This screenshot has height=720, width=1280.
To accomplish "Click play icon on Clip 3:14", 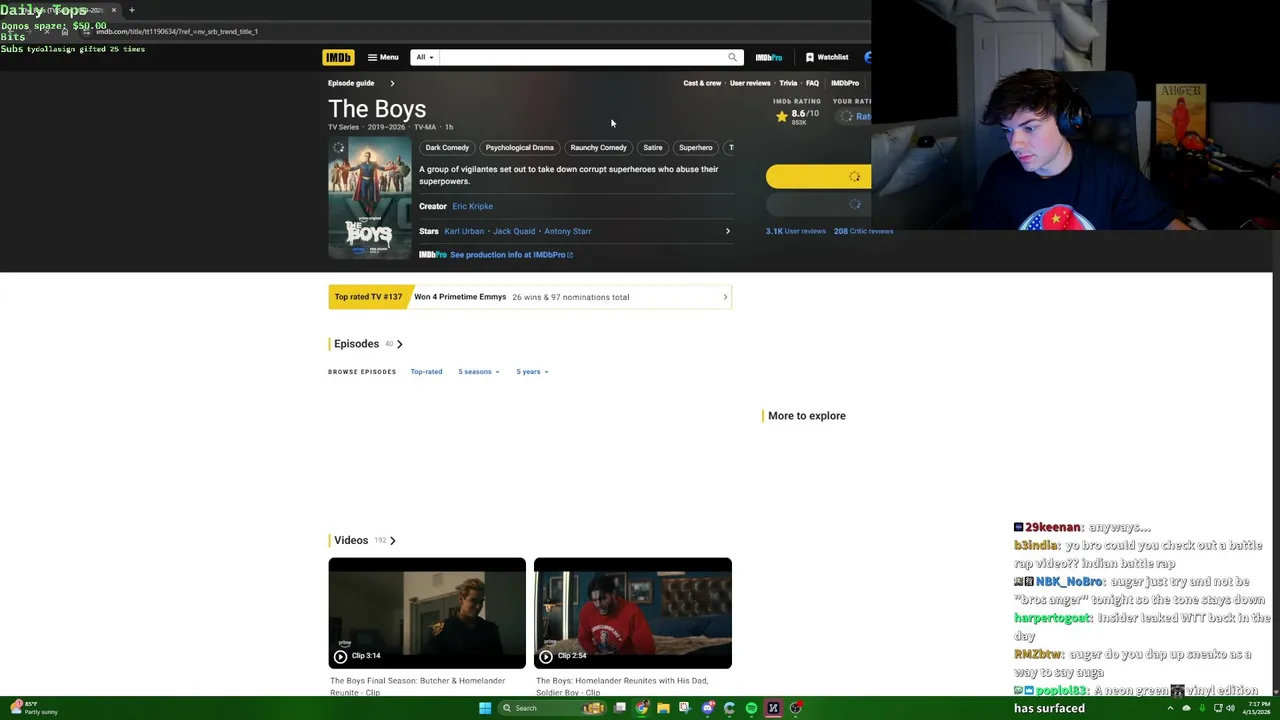I will pyautogui.click(x=340, y=656).
